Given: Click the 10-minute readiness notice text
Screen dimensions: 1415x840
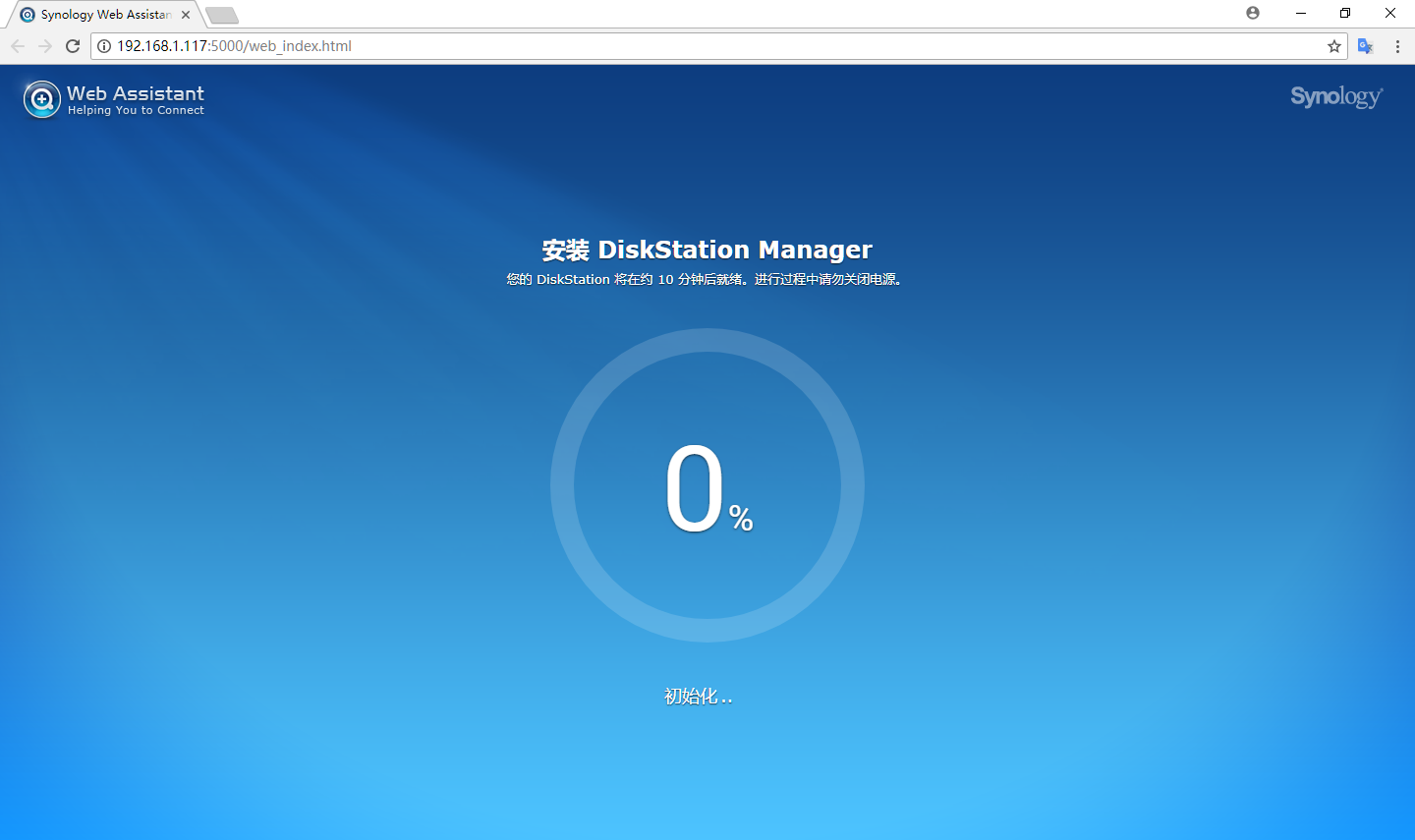Looking at the screenshot, I should click(705, 279).
